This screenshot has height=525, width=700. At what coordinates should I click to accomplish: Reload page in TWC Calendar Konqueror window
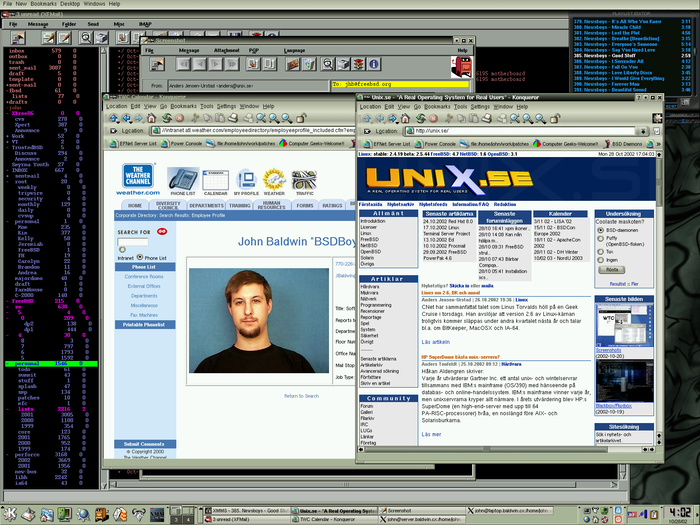167,118
